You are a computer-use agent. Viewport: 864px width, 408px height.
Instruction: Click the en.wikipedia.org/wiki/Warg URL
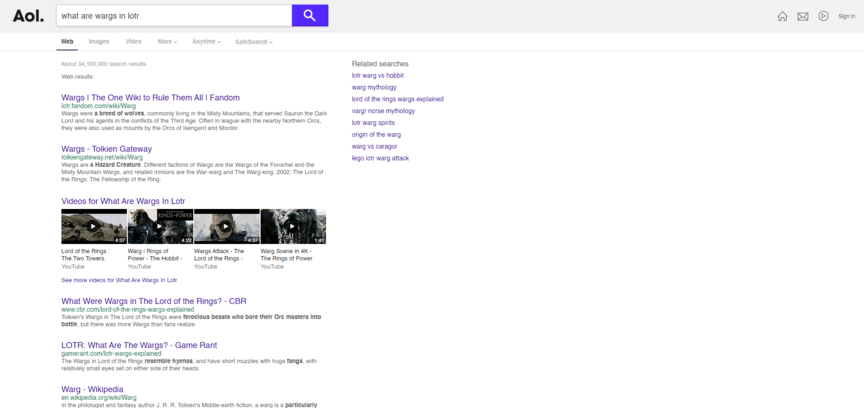(x=99, y=398)
